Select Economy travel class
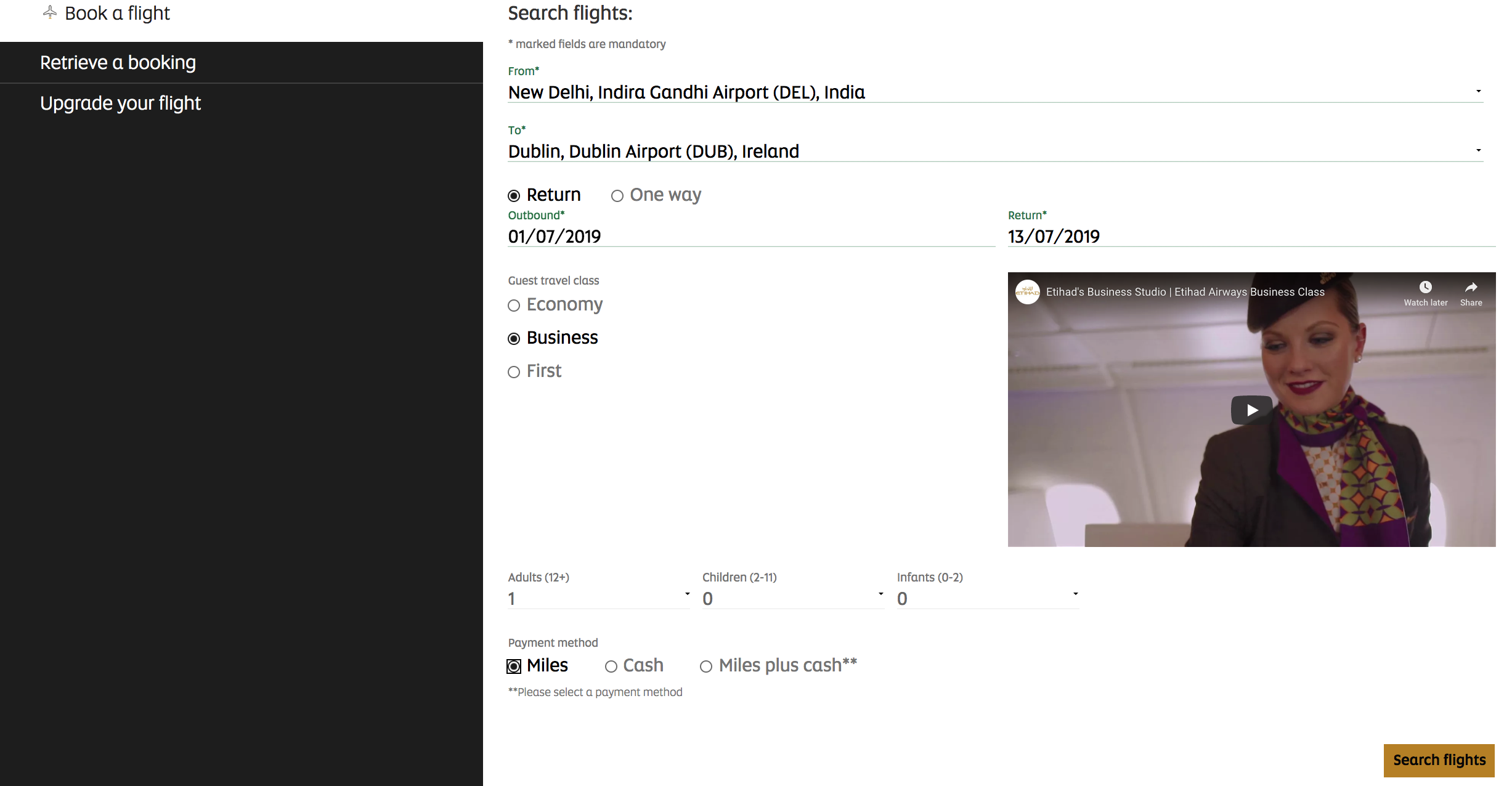1512x786 pixels. click(514, 306)
